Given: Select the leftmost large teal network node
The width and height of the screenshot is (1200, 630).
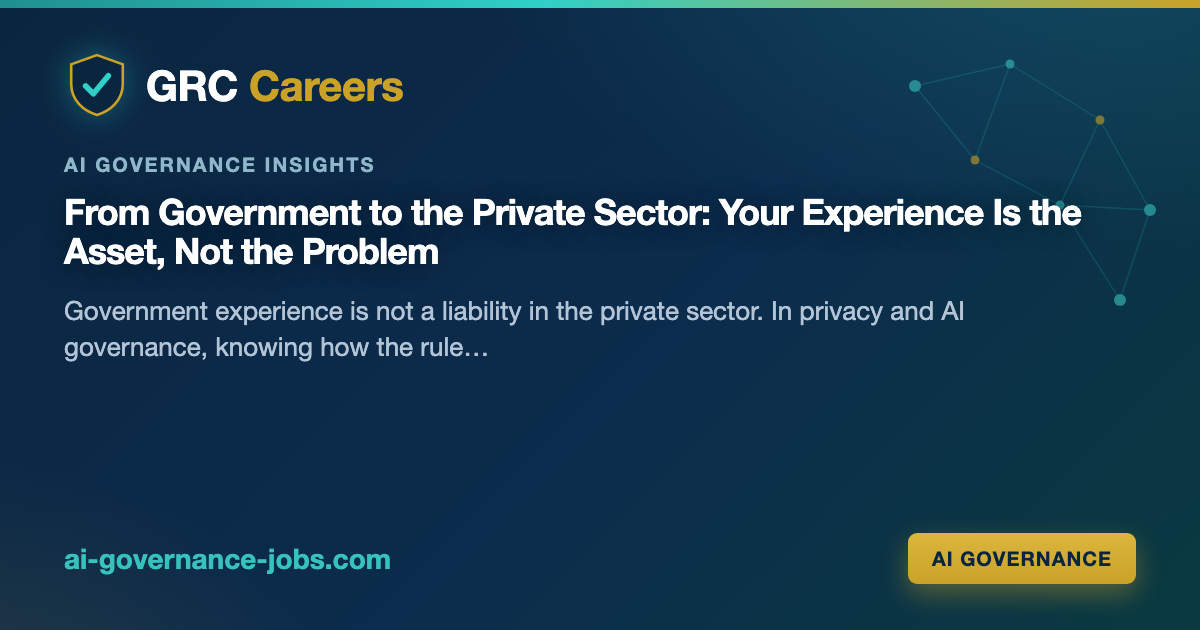Looking at the screenshot, I should (x=914, y=86).
